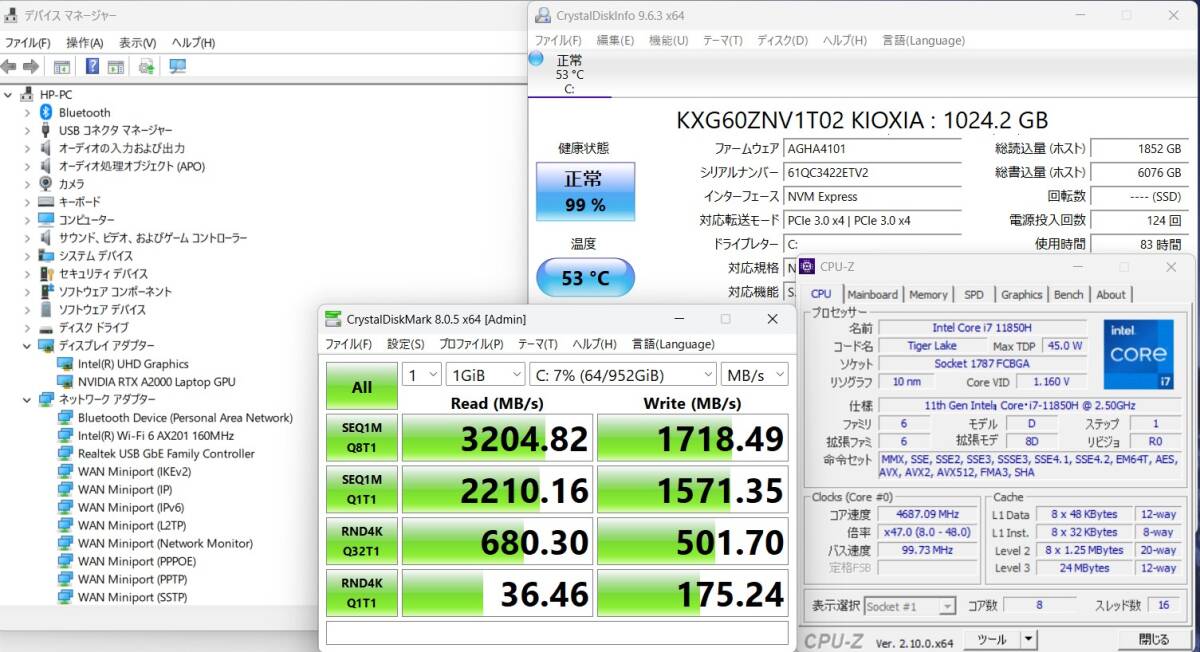
Task: Select the camera (カメラ) device icon
Action: point(46,184)
